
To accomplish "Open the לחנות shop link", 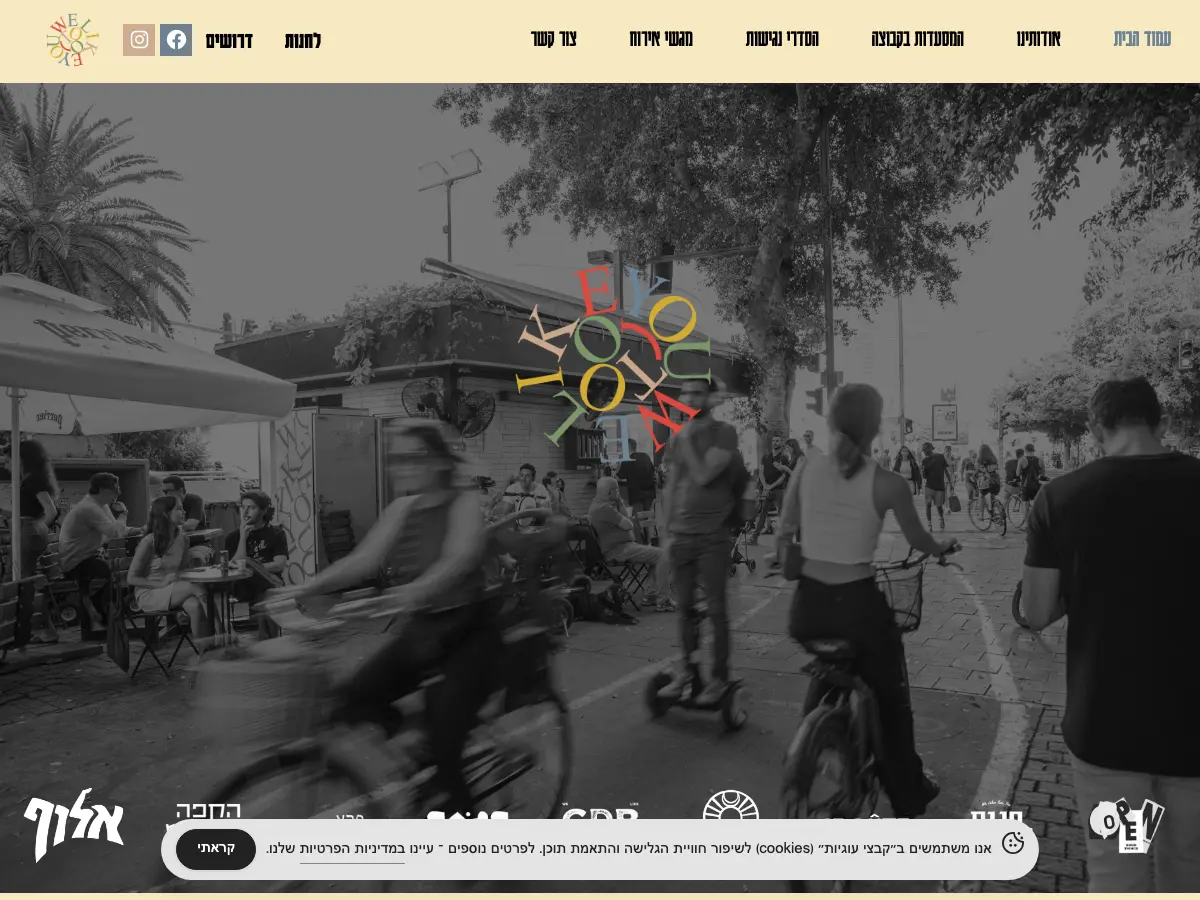I will coord(303,41).
